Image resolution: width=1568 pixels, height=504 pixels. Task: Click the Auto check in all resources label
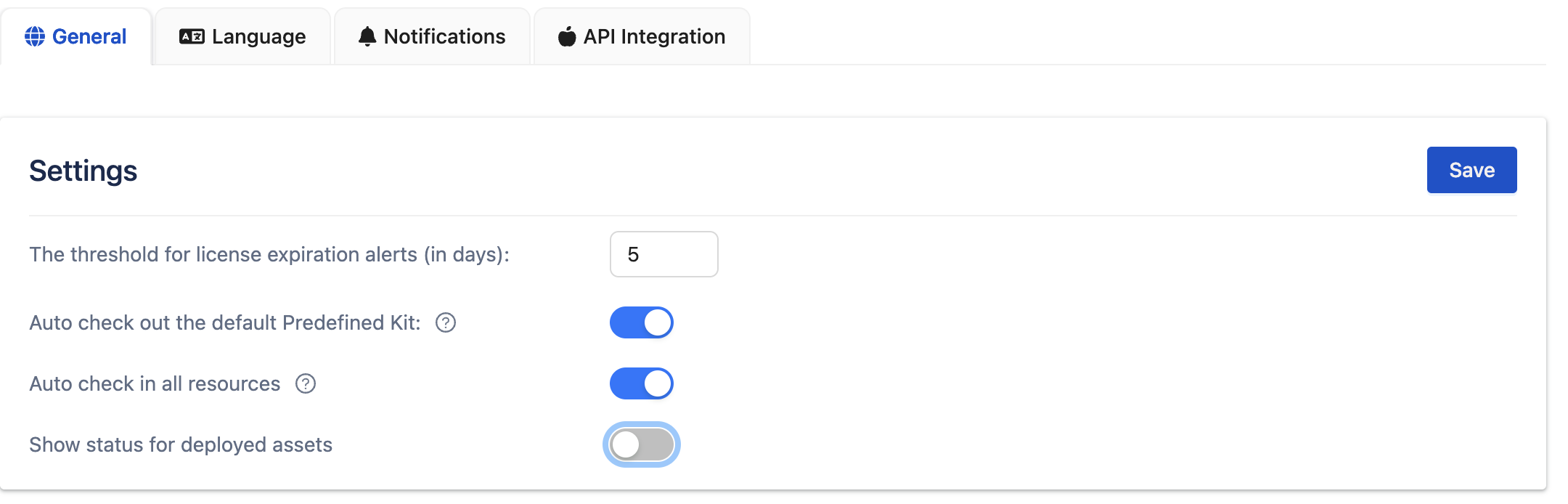tap(155, 383)
